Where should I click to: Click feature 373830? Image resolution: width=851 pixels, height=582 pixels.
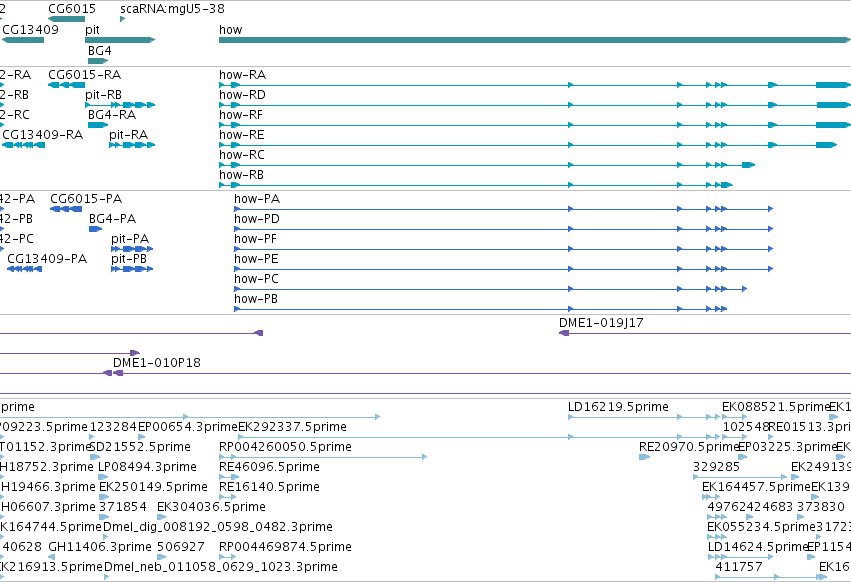[801, 517]
